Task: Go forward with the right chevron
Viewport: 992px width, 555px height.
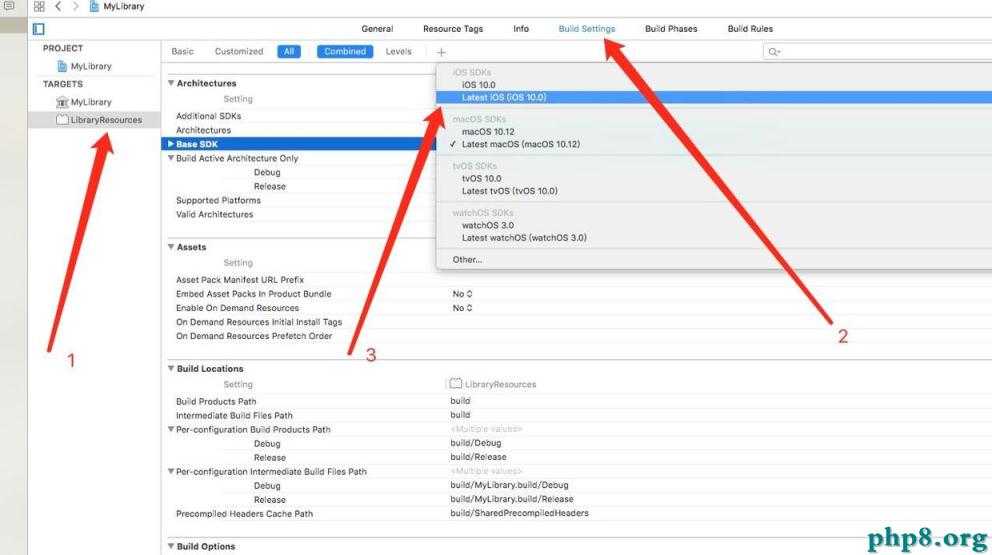Action: coord(76,6)
